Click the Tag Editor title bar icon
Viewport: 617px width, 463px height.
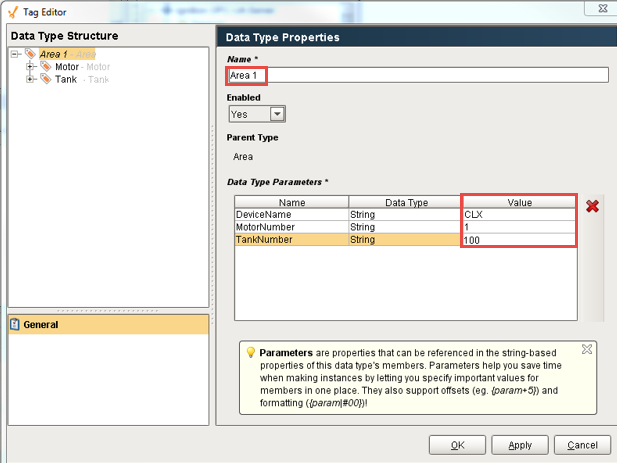coord(12,12)
